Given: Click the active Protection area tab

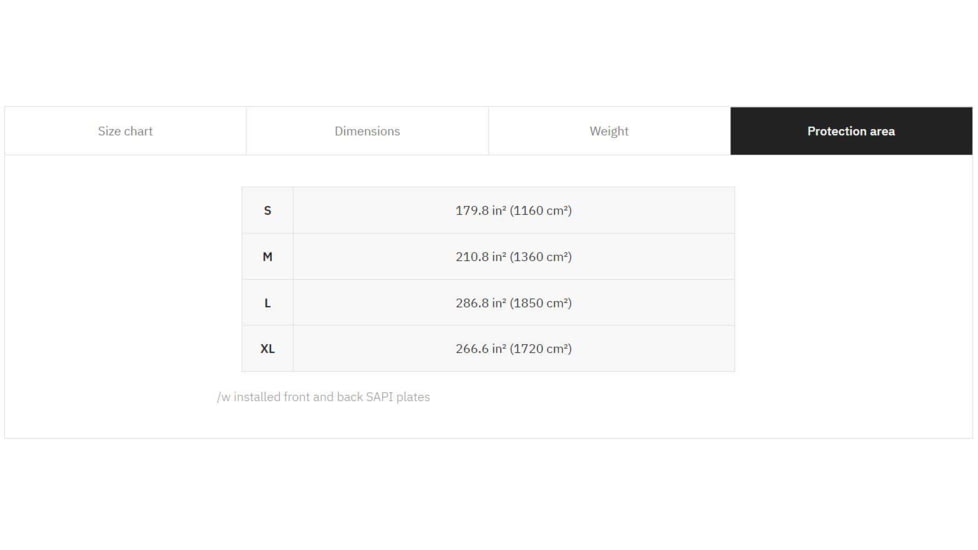Looking at the screenshot, I should [851, 131].
